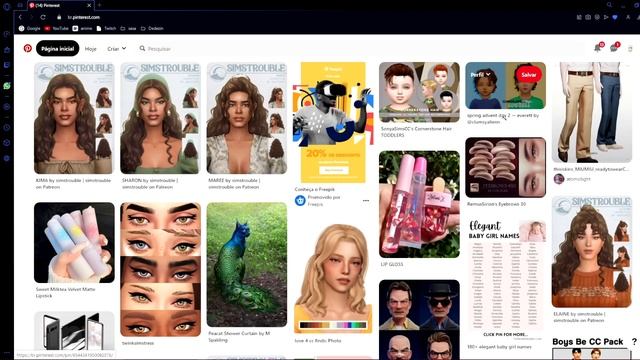This screenshot has width=640, height=360.
Task: Open WhatsApp in the Opera sidebar
Action: click(x=7, y=86)
